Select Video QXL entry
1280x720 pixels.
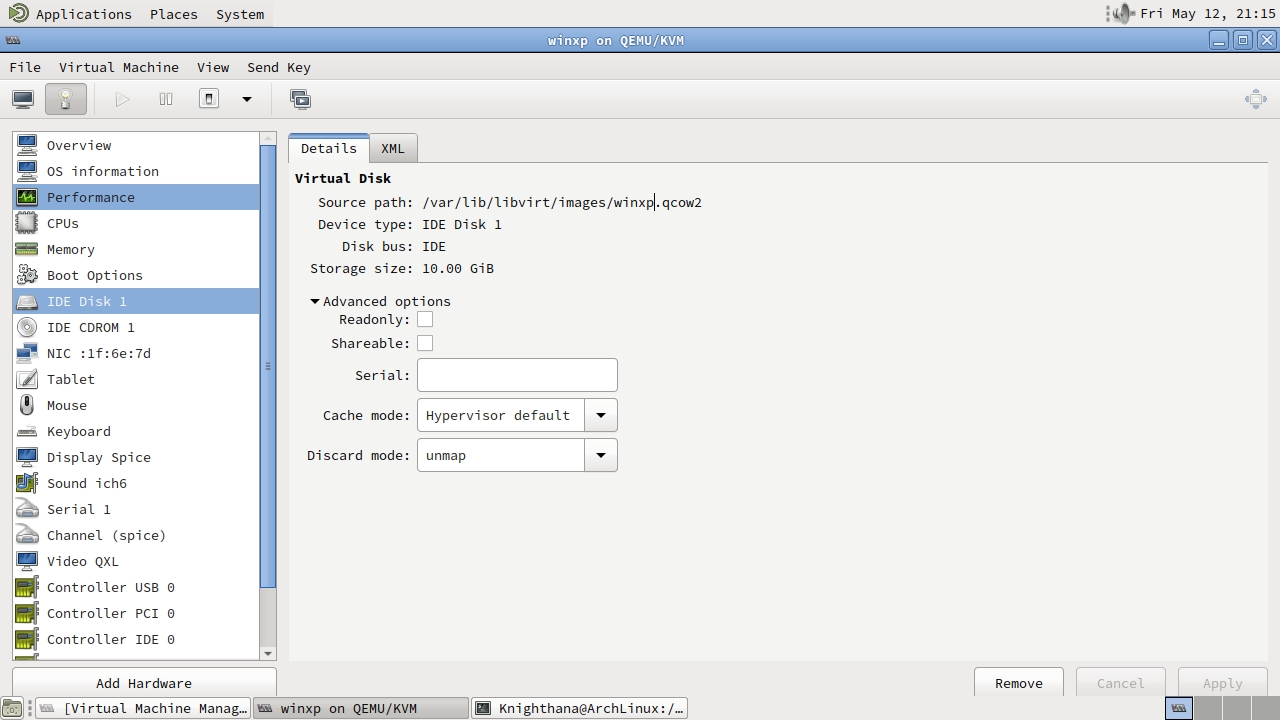click(136, 561)
